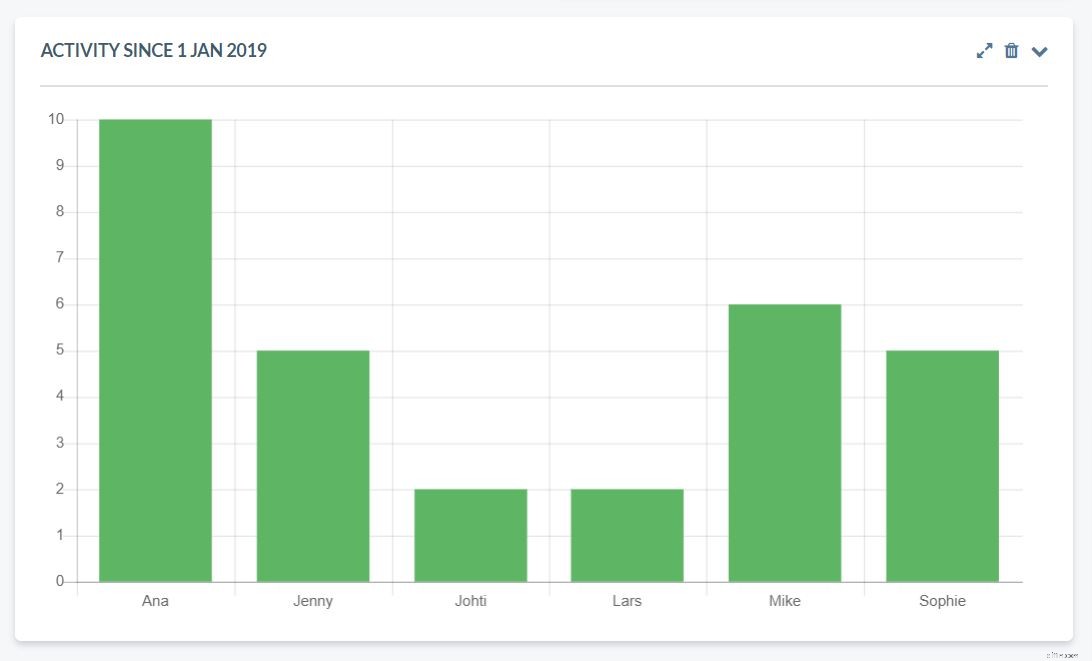Click the downward chevron in the header
This screenshot has height=661, width=1092.
pos(1039,51)
